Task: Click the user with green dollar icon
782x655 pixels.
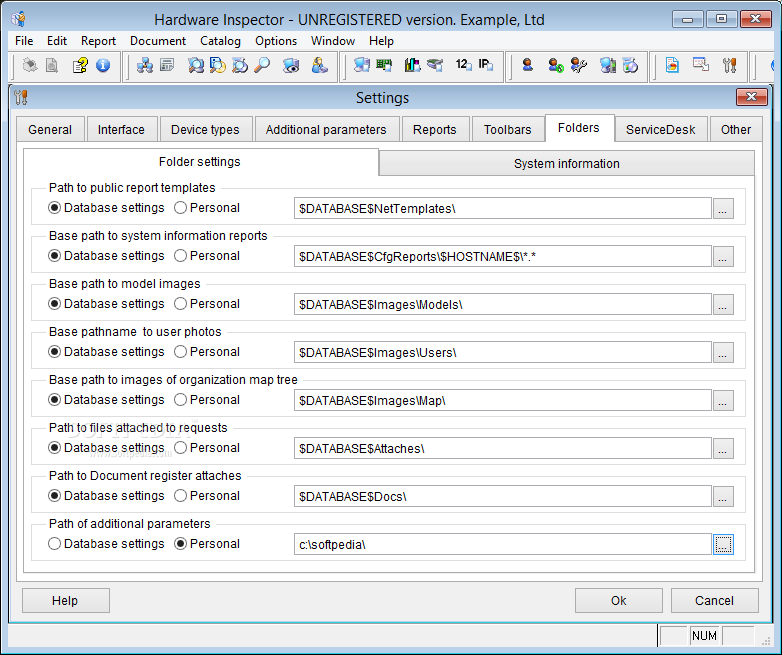Action: click(x=556, y=65)
